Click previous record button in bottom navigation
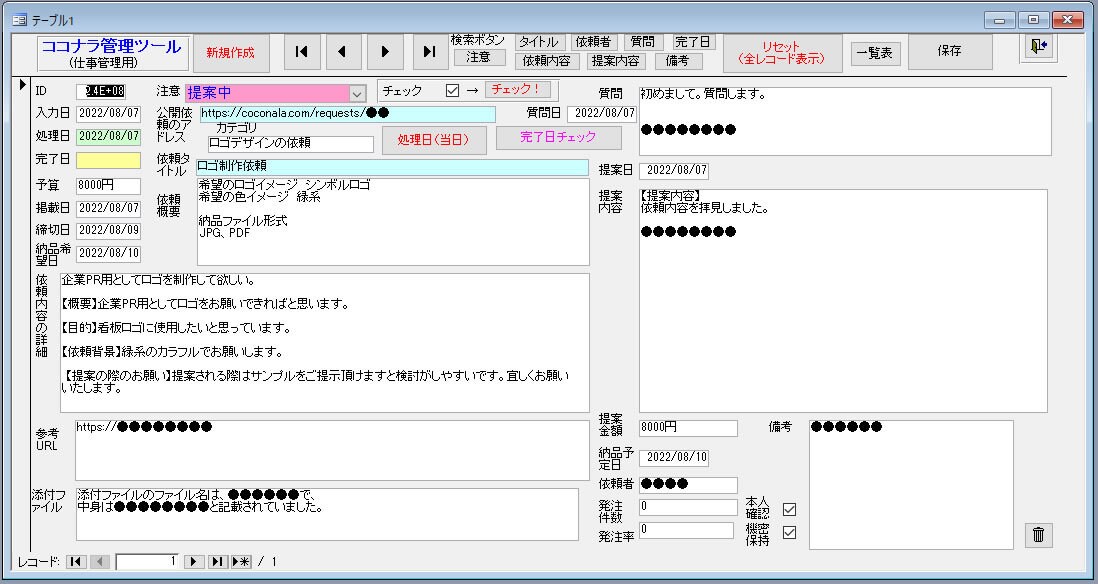The height and width of the screenshot is (584, 1098). (x=100, y=562)
